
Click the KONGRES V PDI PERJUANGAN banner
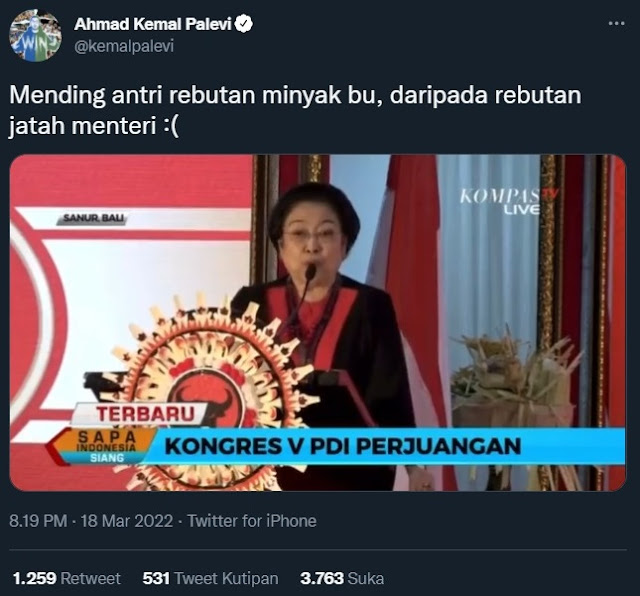343,446
